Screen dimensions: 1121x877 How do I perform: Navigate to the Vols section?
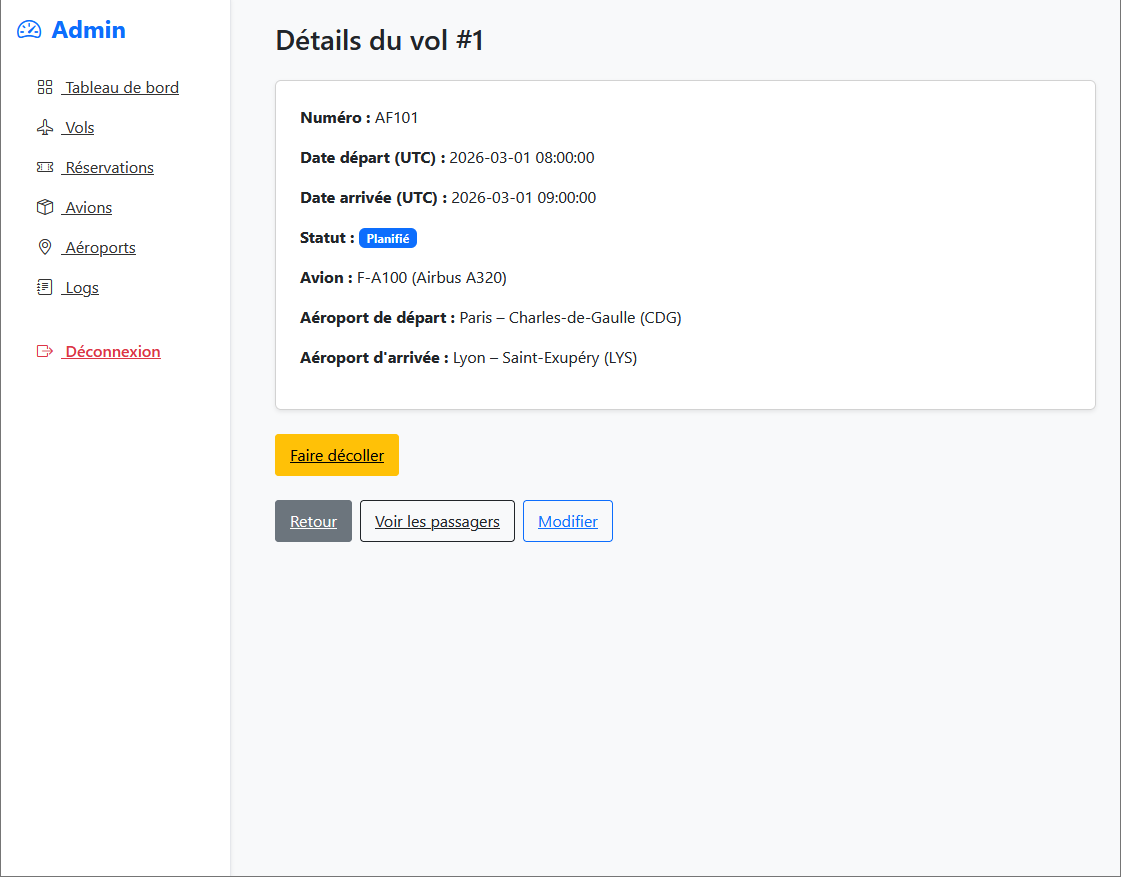point(78,127)
